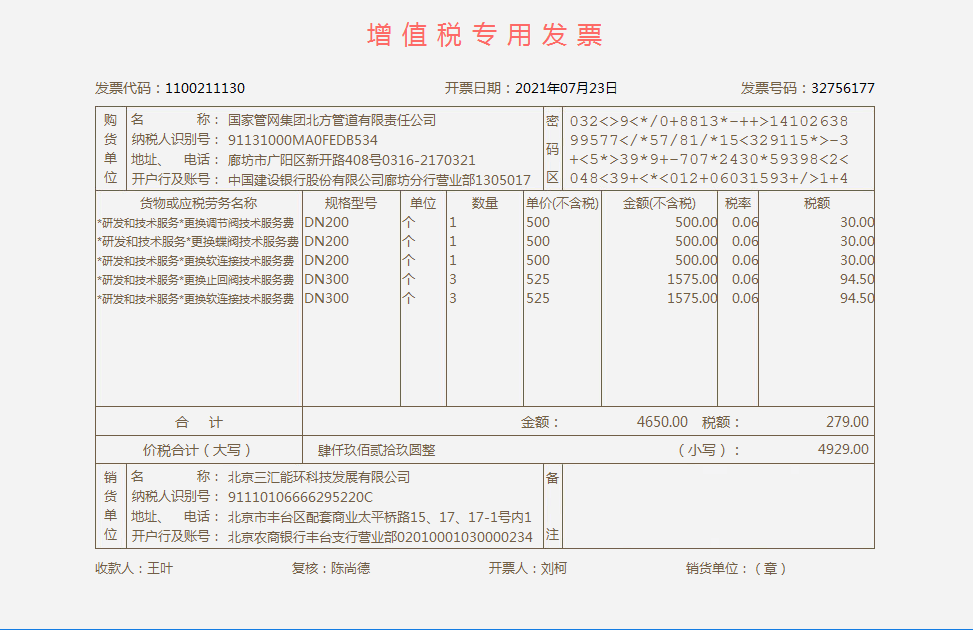This screenshot has height=630, width=973.
Task: Click DN200 spec in the 更换调节阀 row
Action: point(326,222)
